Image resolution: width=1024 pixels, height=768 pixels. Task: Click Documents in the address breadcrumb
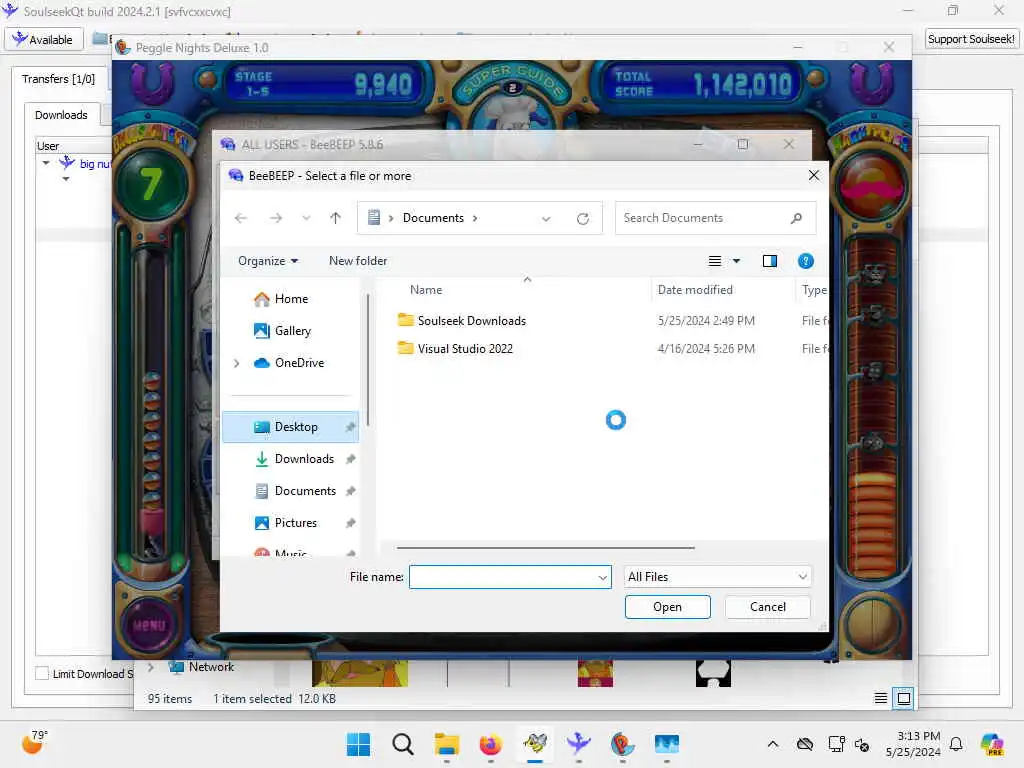coord(433,218)
